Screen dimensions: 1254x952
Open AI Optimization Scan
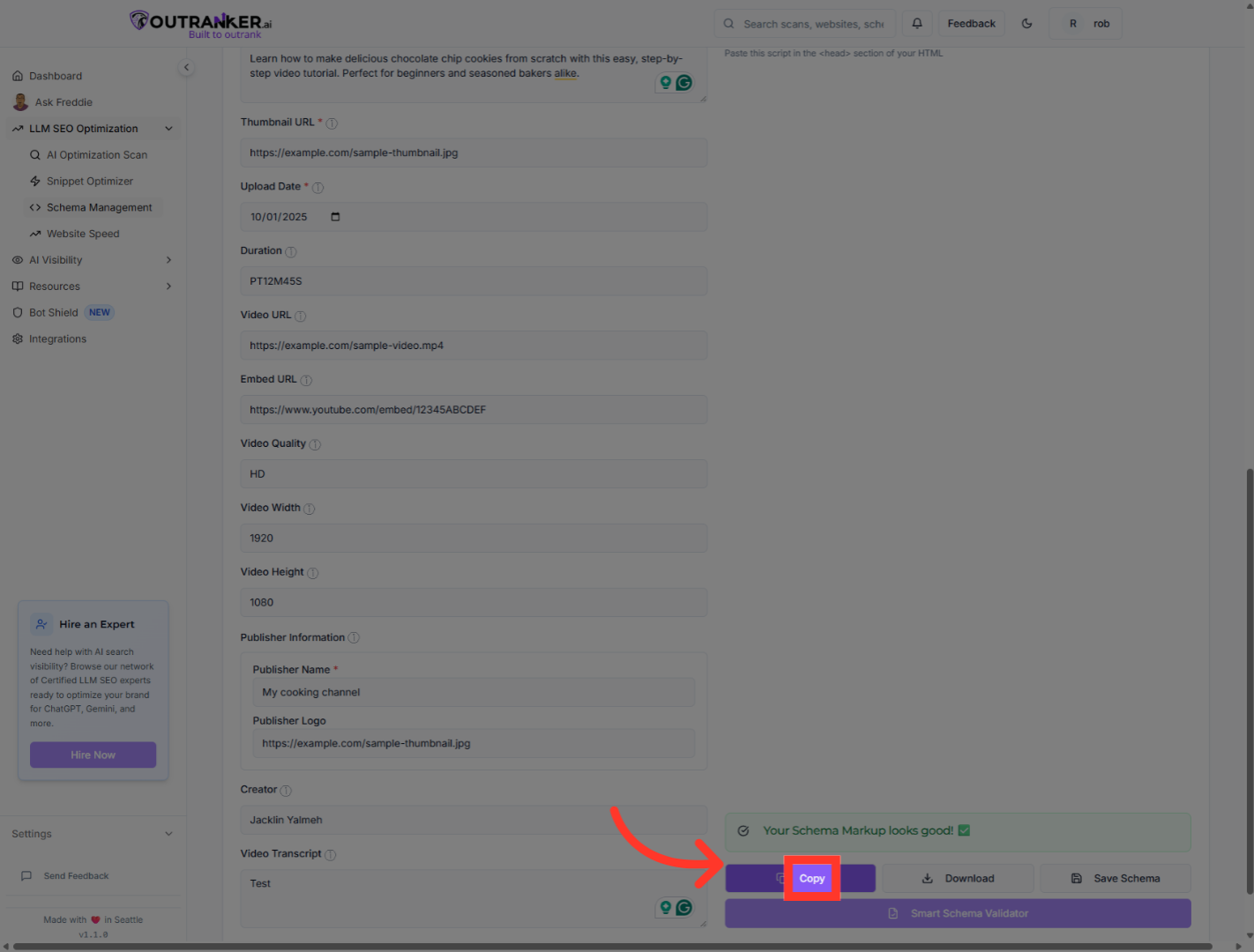point(97,155)
